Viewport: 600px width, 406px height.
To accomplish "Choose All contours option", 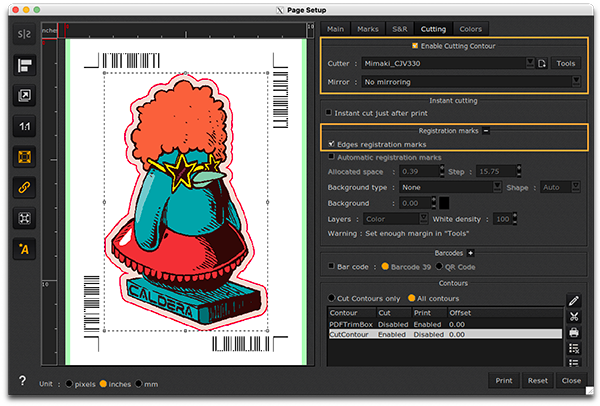I will 411,298.
